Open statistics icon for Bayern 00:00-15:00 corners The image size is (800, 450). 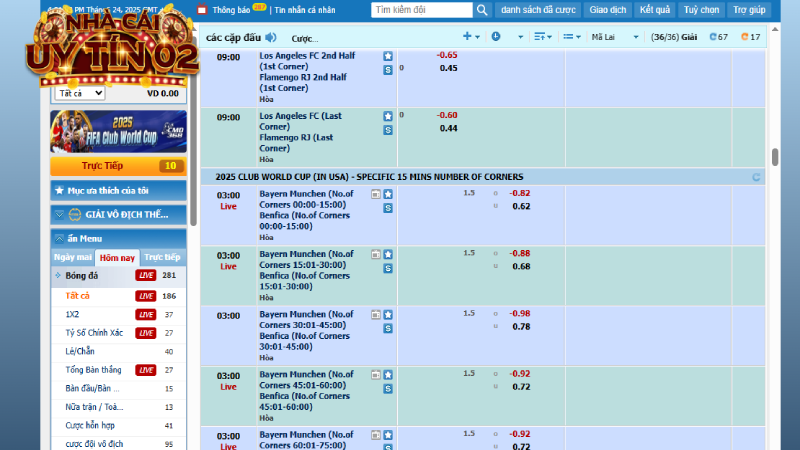click(376, 195)
